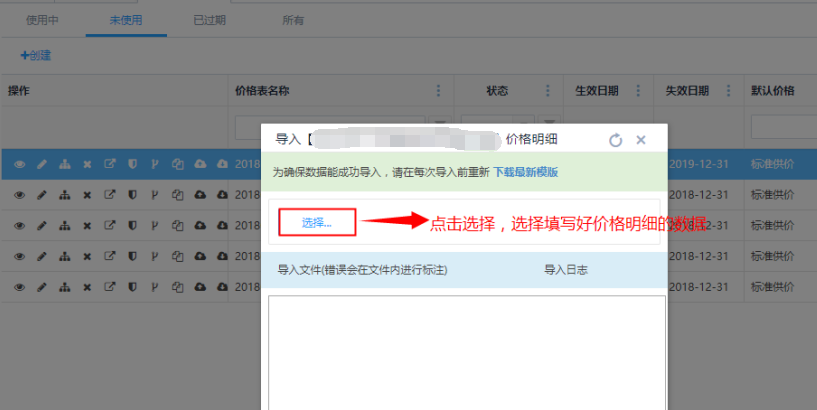Click the shield icon in the fourth row
The width and height of the screenshot is (817, 410).
pos(132,256)
